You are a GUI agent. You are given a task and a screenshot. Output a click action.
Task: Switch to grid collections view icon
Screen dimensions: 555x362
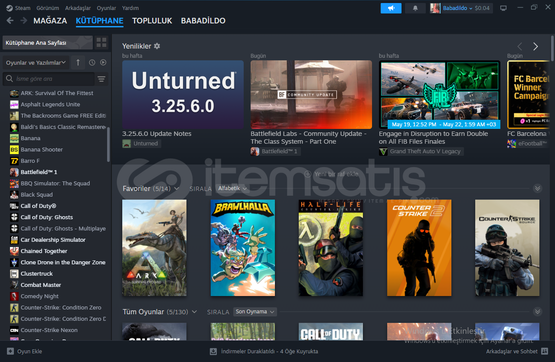pyautogui.click(x=101, y=42)
